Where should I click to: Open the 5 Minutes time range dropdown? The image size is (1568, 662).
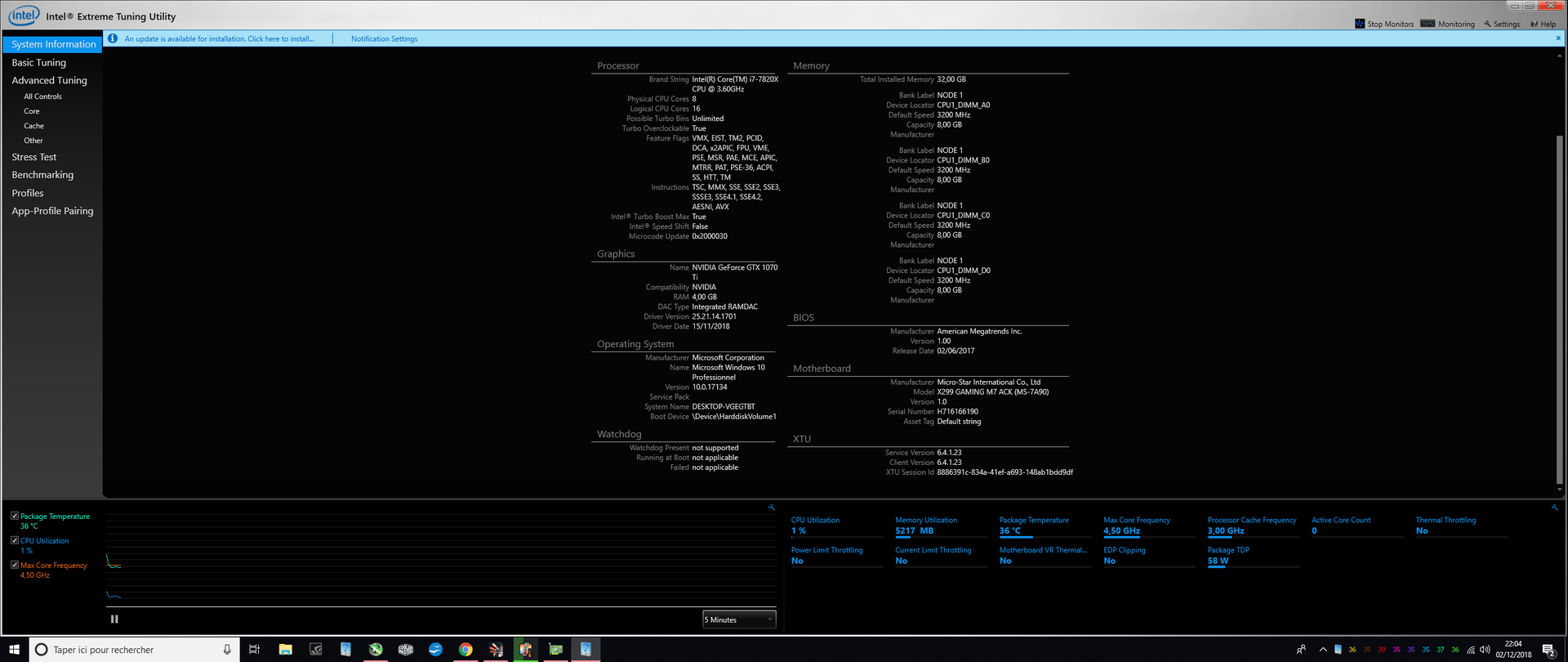739,620
